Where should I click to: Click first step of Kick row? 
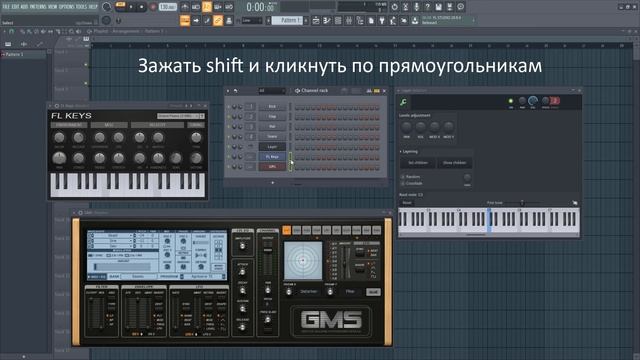297,107
